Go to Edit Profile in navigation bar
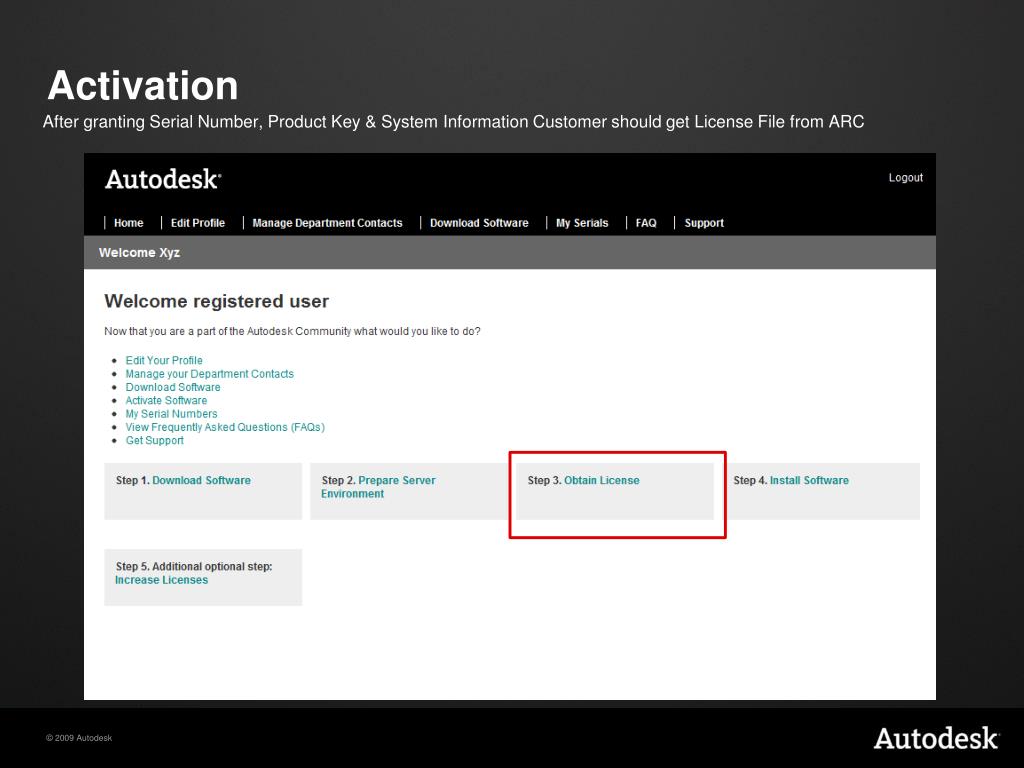The height and width of the screenshot is (768, 1024). tap(197, 223)
